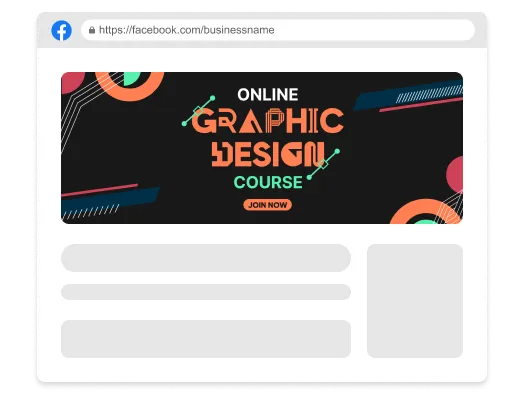
Task: Click the large bottom gray placeholder block
Action: [x=206, y=339]
